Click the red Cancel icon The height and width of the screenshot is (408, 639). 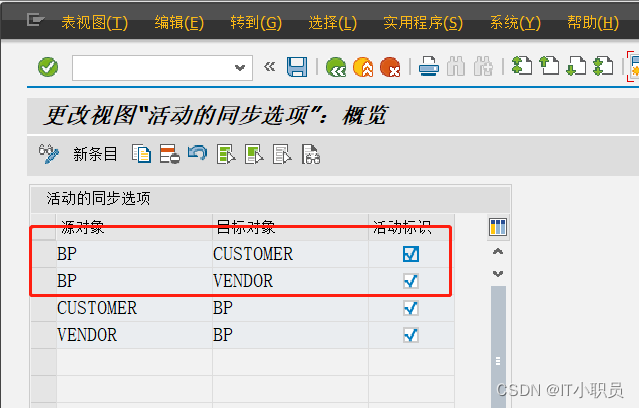pyautogui.click(x=390, y=67)
